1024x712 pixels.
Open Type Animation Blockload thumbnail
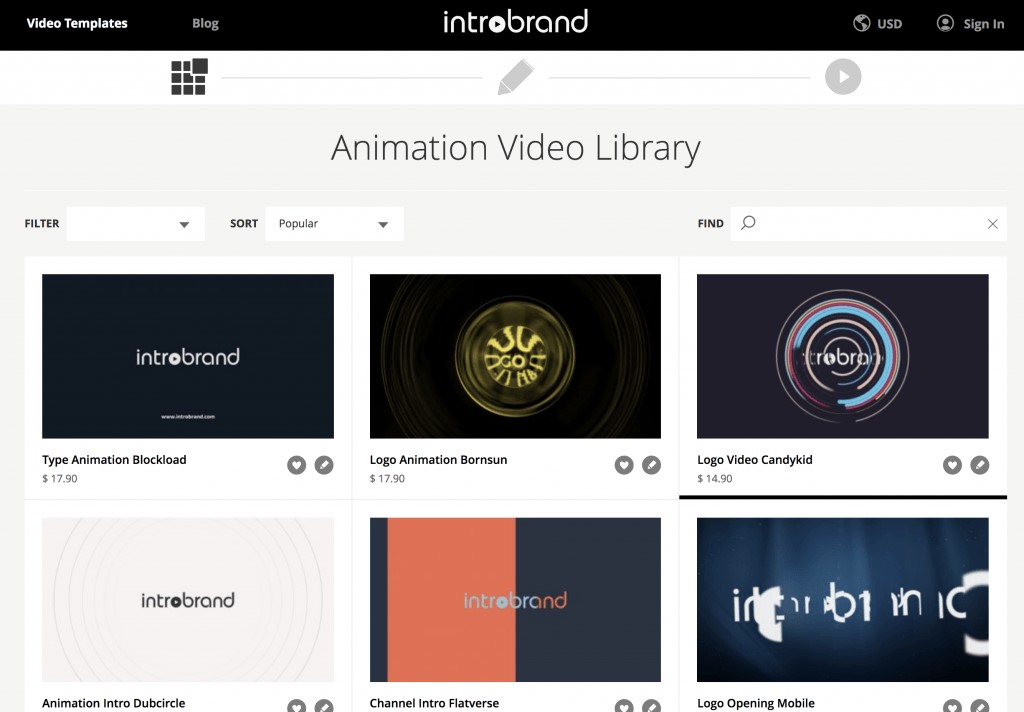(x=188, y=356)
